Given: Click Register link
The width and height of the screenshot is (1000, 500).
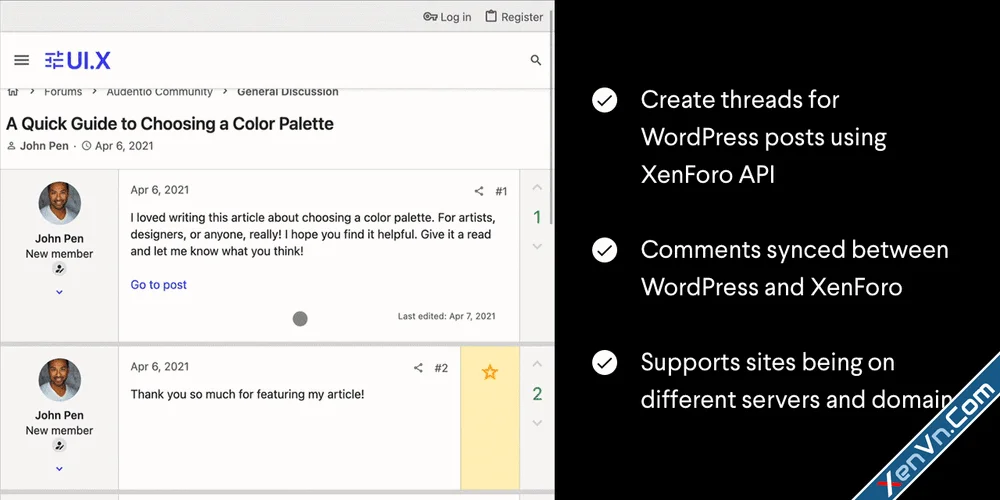Looking at the screenshot, I should coord(514,17).
